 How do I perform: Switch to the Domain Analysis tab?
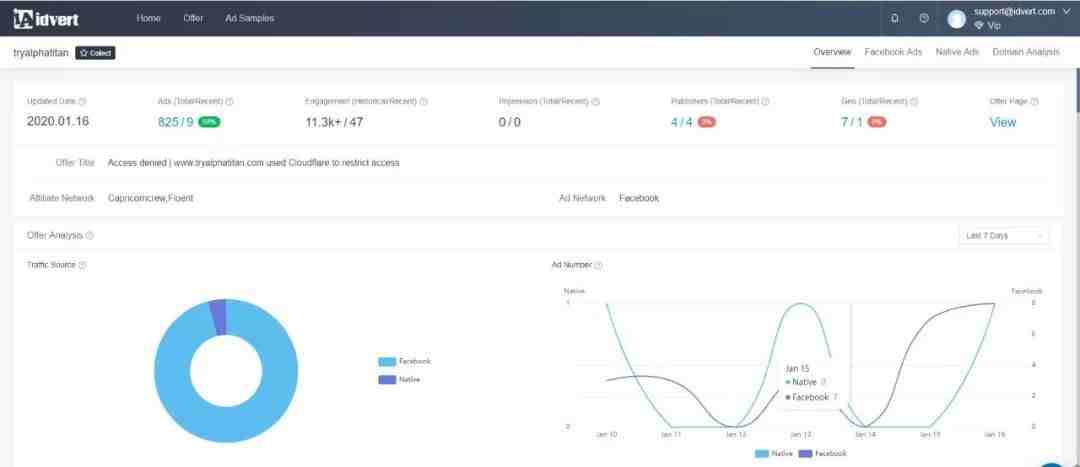(1025, 52)
